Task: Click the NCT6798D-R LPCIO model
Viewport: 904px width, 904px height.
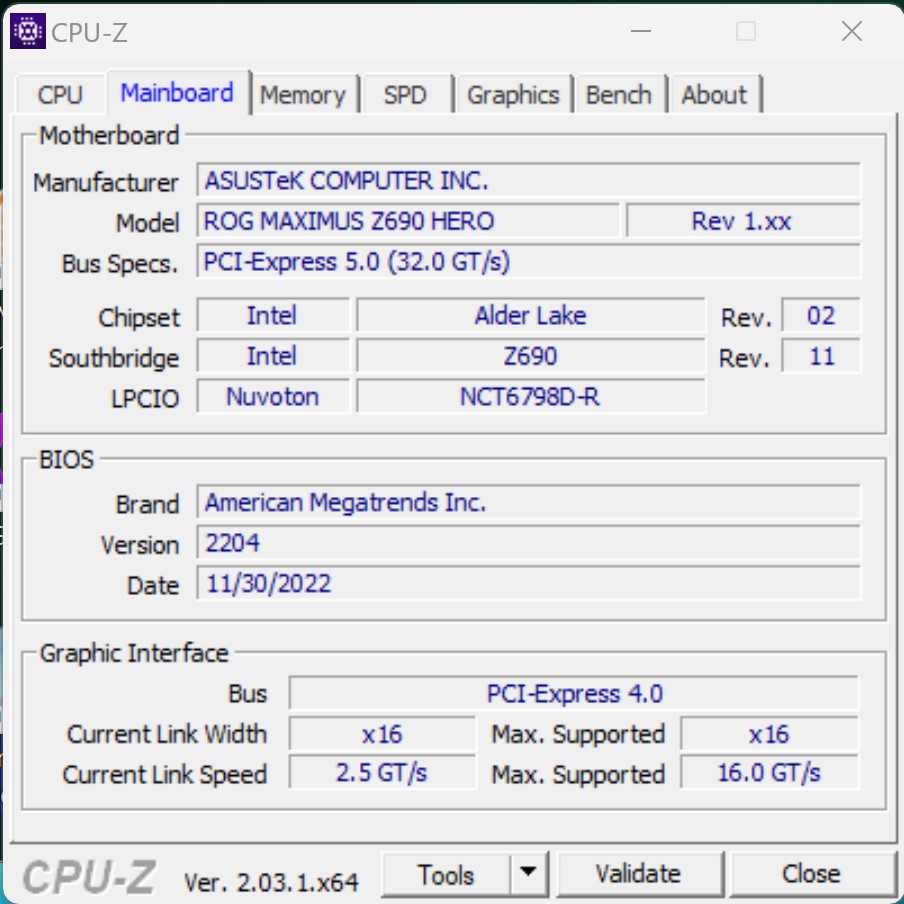Action: tap(531, 397)
